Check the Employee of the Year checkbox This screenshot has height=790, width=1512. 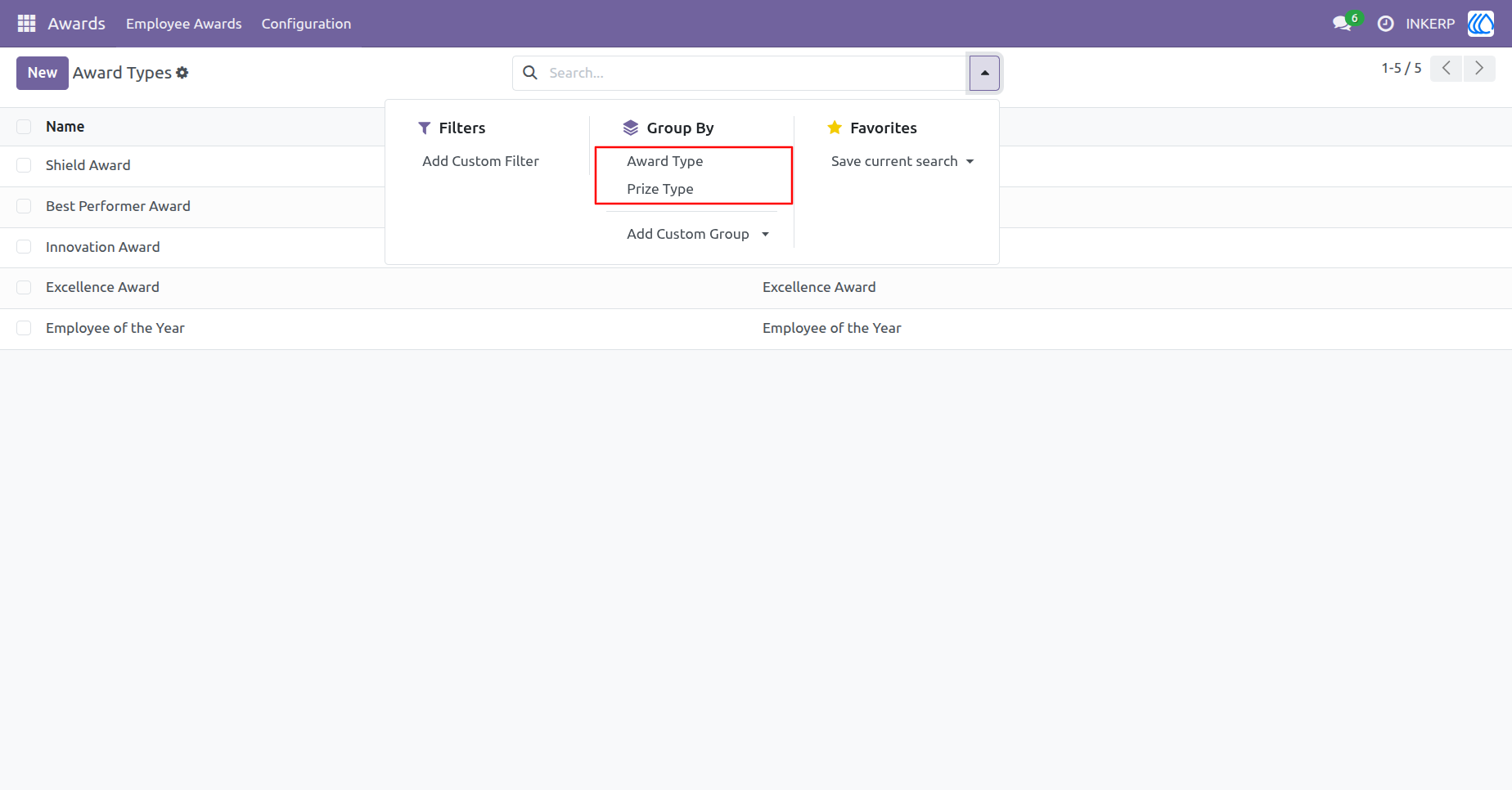pyautogui.click(x=24, y=328)
